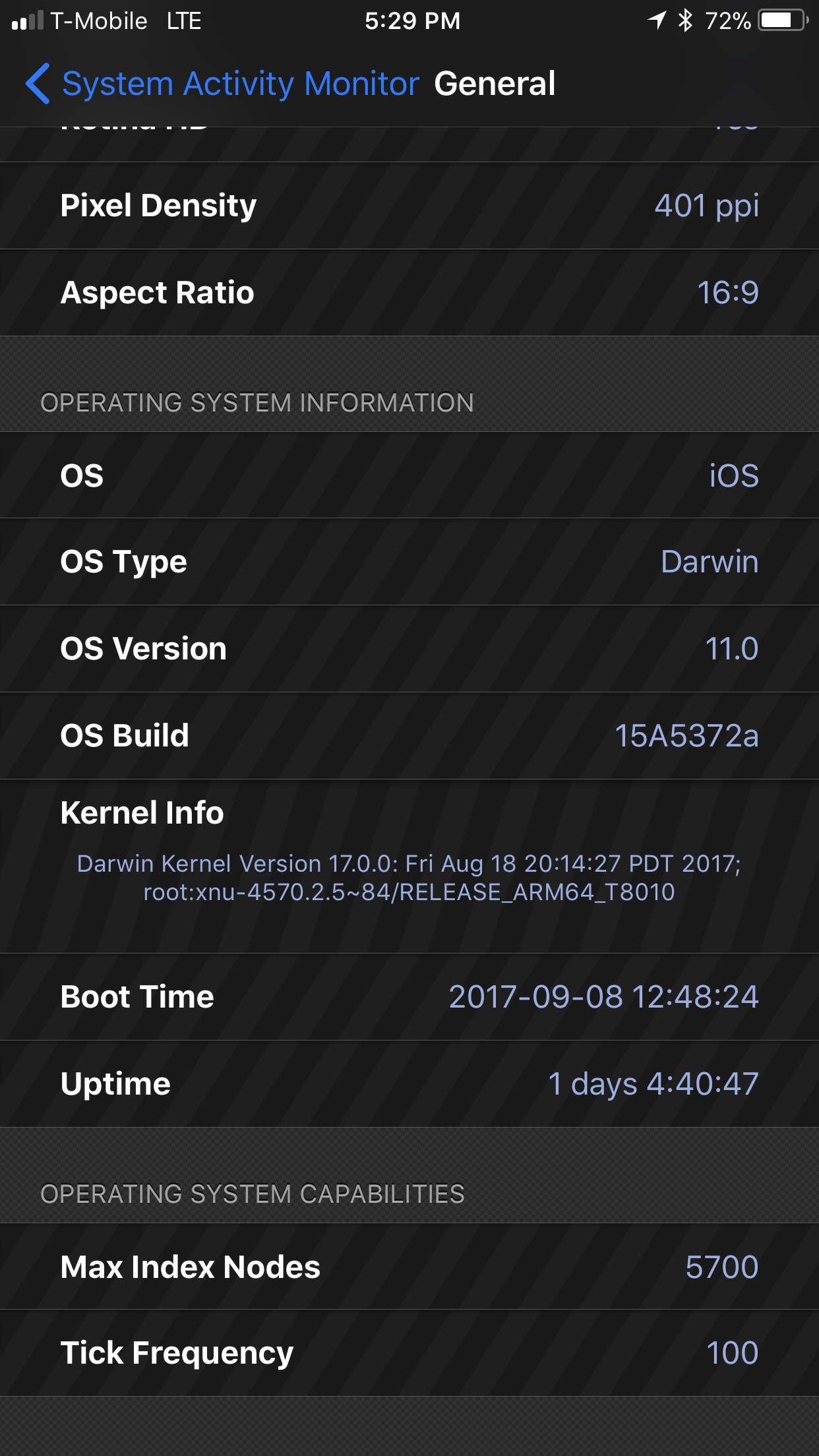Select the Aspect Ratio row

pyautogui.click(x=409, y=293)
